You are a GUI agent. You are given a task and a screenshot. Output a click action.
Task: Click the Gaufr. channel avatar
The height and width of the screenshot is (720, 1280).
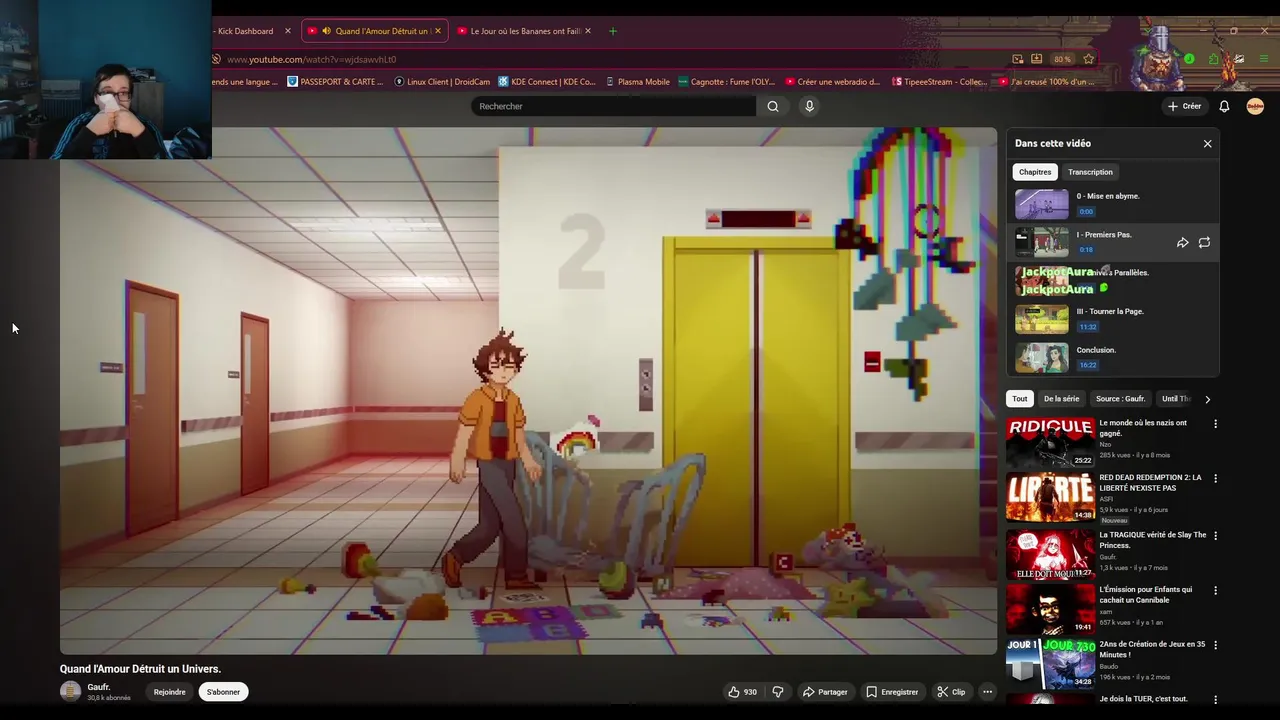click(70, 691)
